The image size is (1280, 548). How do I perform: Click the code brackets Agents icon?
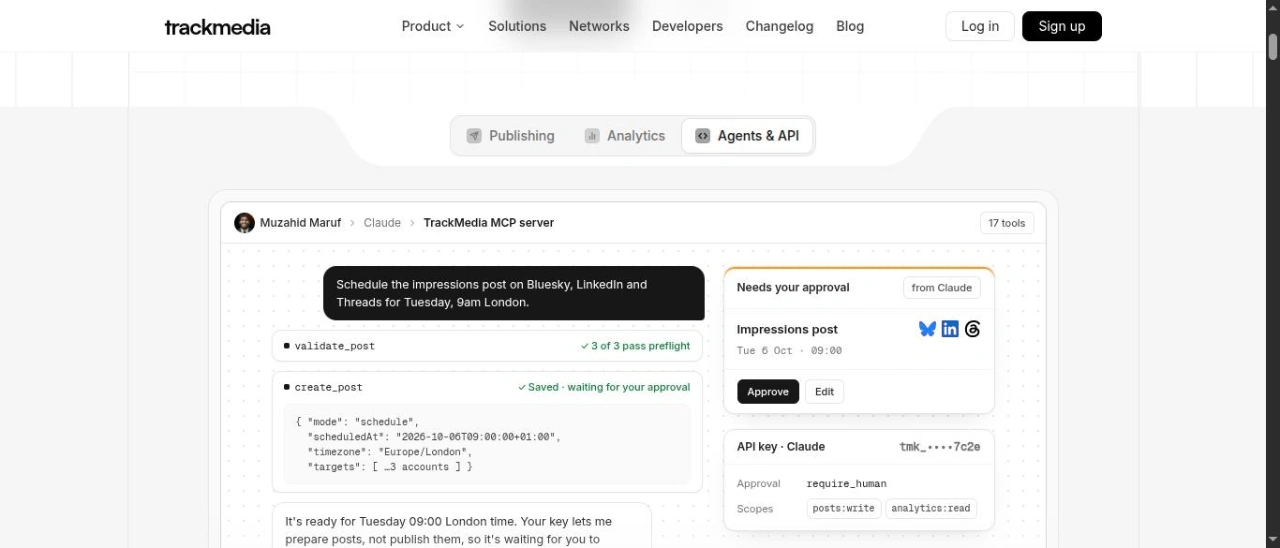pyautogui.click(x=703, y=136)
